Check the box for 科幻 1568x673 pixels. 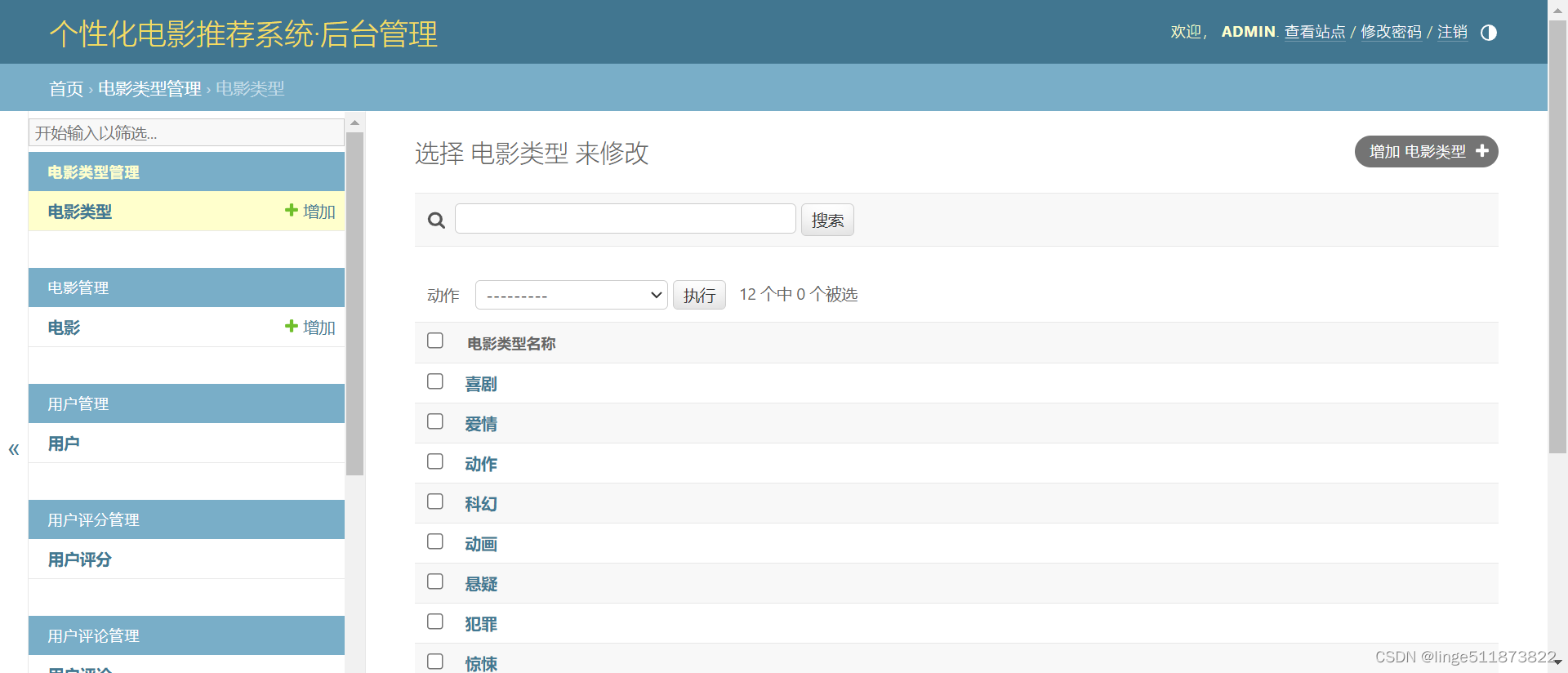pos(435,501)
